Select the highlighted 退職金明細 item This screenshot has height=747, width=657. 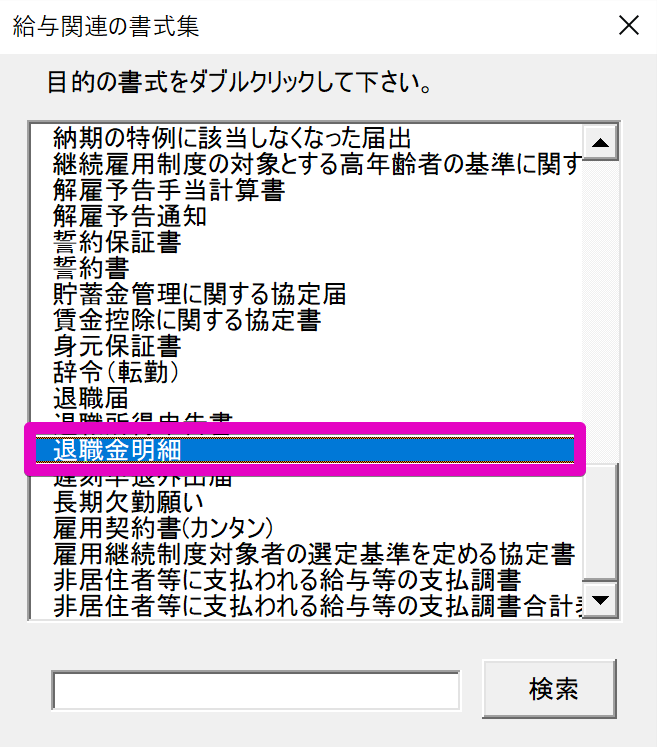[x=305, y=450]
